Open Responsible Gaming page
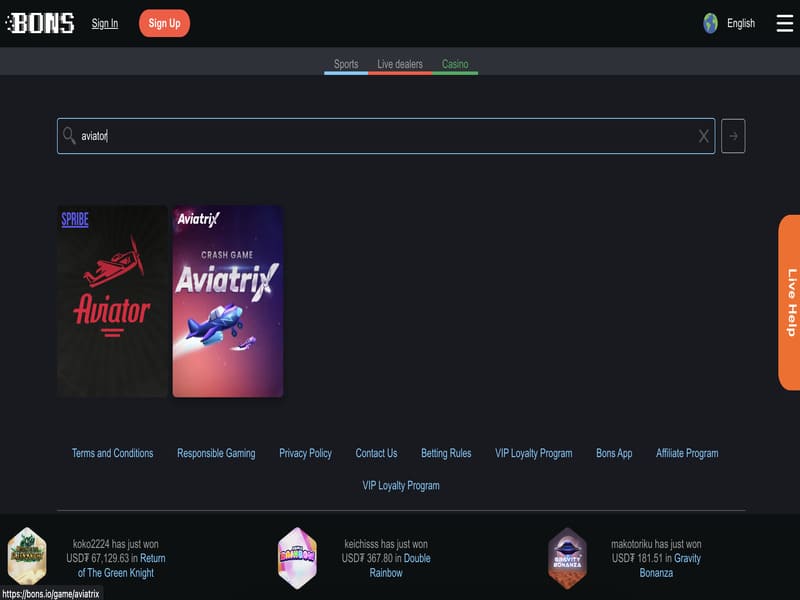Image resolution: width=800 pixels, height=600 pixels. tap(216, 453)
